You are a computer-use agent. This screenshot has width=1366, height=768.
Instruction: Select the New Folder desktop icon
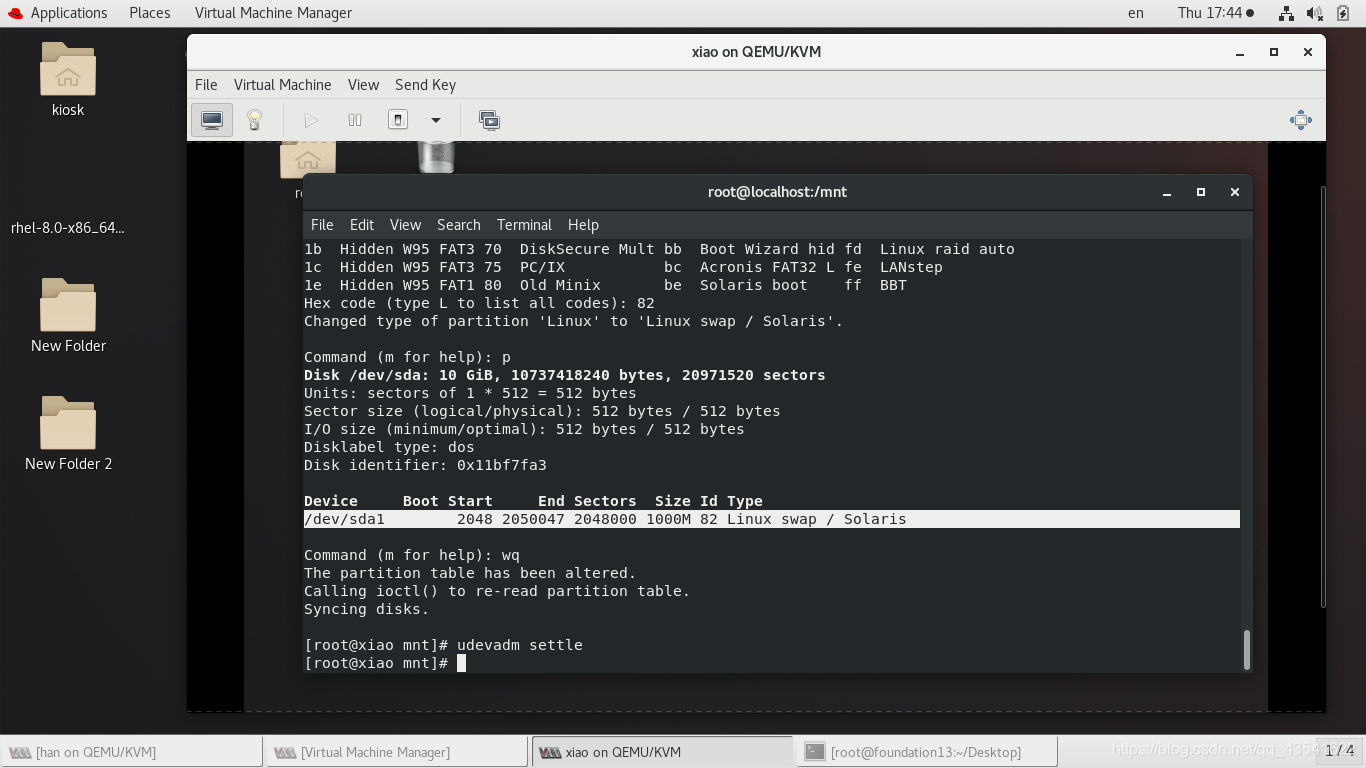tap(68, 316)
